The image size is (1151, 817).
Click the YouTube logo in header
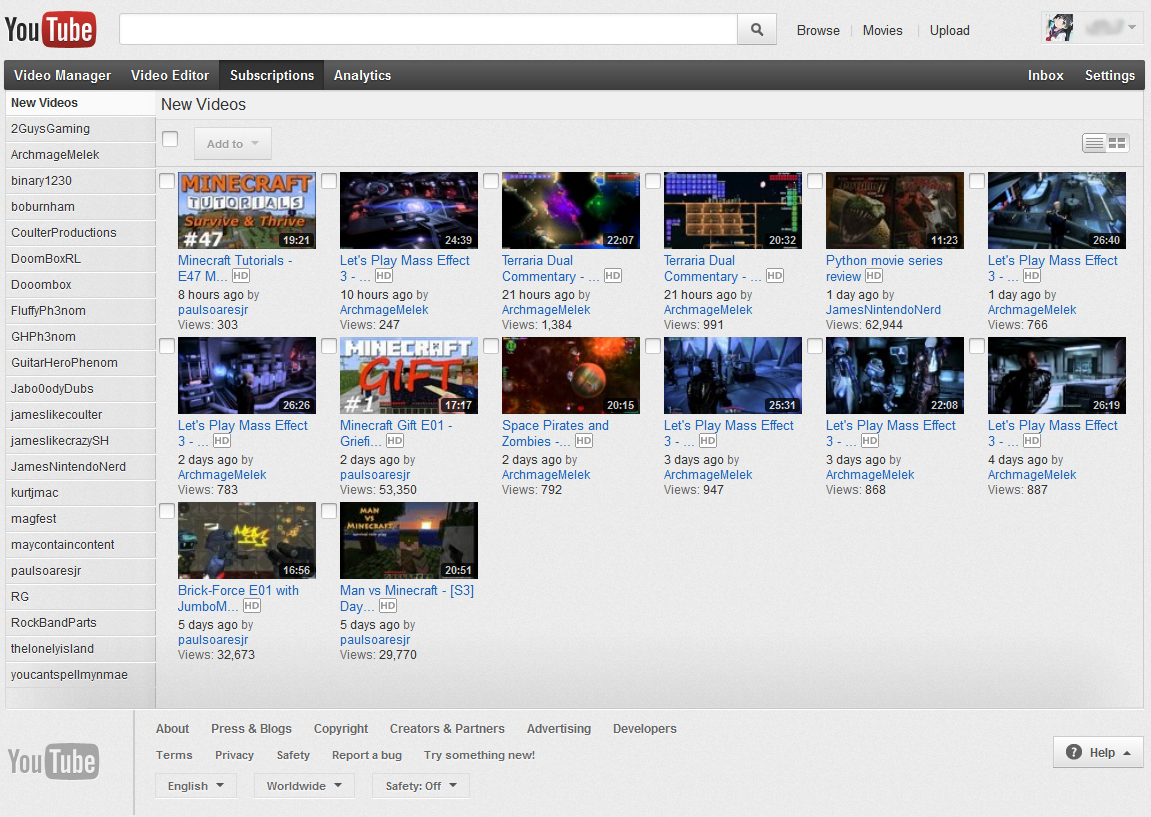[50, 29]
